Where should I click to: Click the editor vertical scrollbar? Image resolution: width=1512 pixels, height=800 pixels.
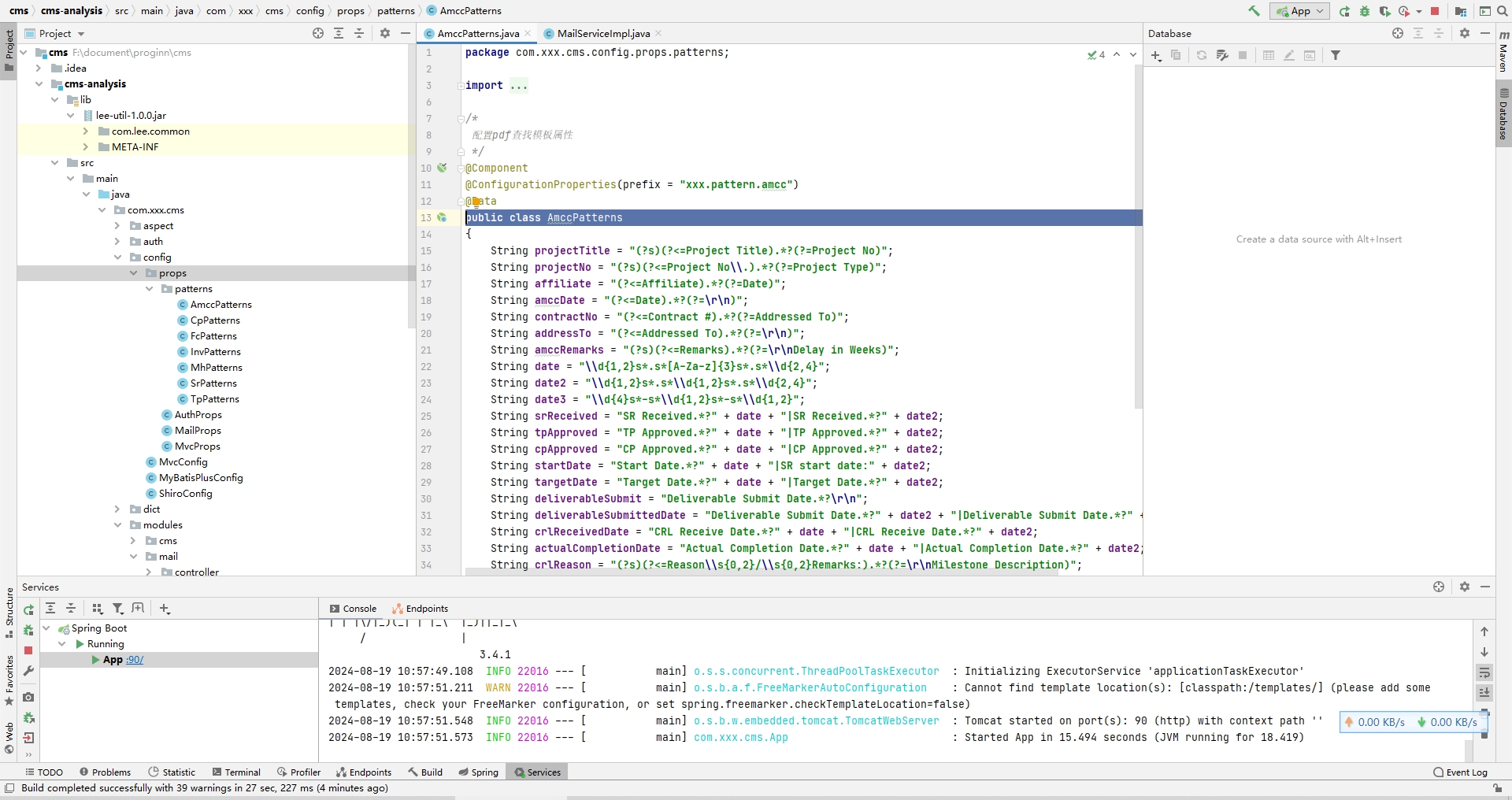coord(1138,236)
